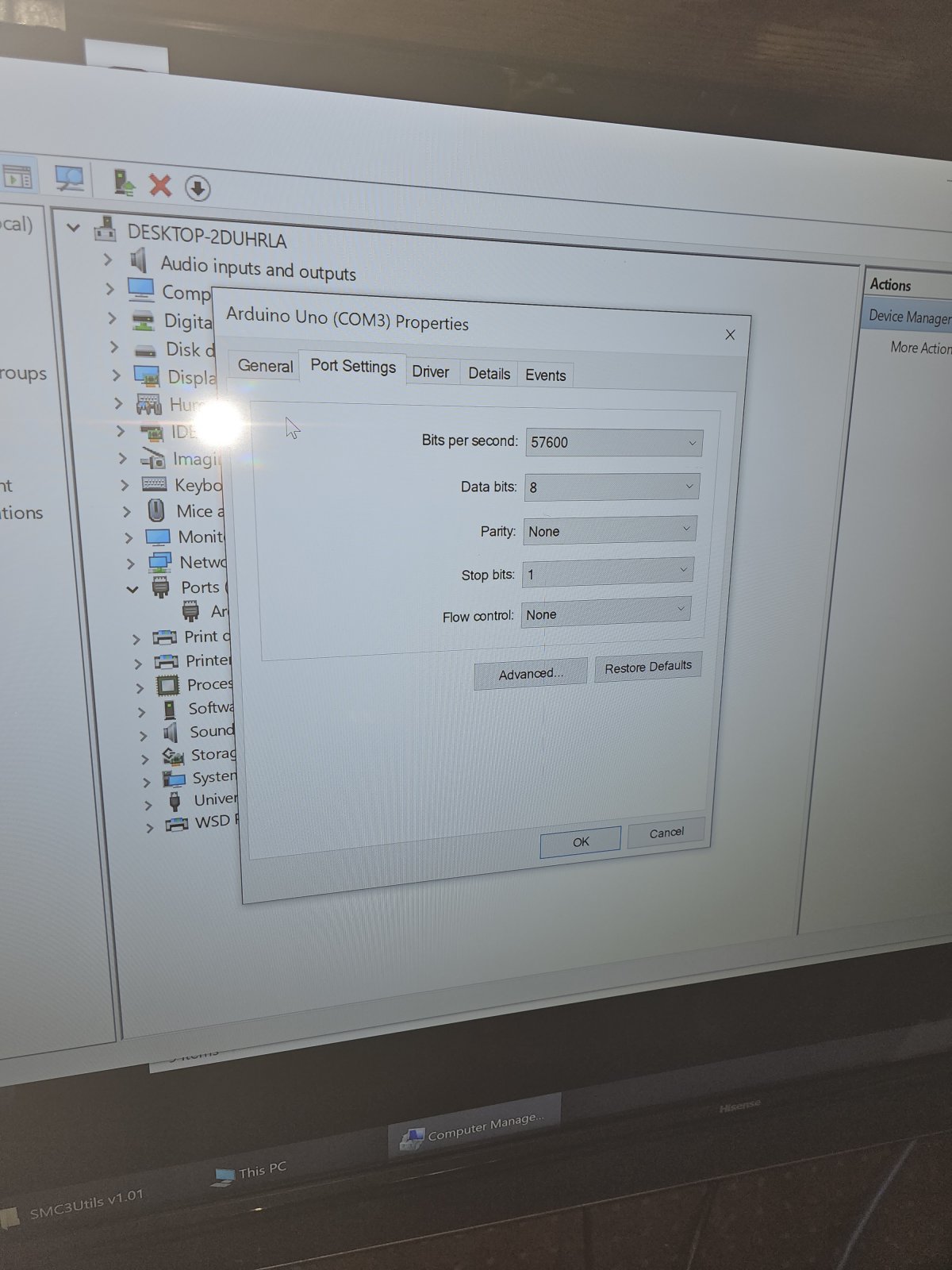Select the Arduino device icon under Ports
Image resolution: width=952 pixels, height=1270 pixels.
(x=190, y=610)
